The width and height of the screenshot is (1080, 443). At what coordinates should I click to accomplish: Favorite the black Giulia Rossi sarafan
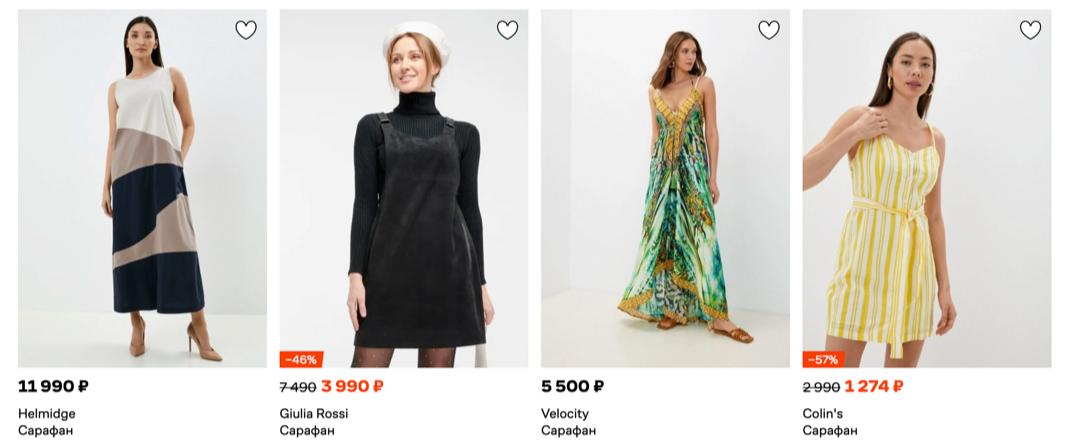click(x=507, y=30)
